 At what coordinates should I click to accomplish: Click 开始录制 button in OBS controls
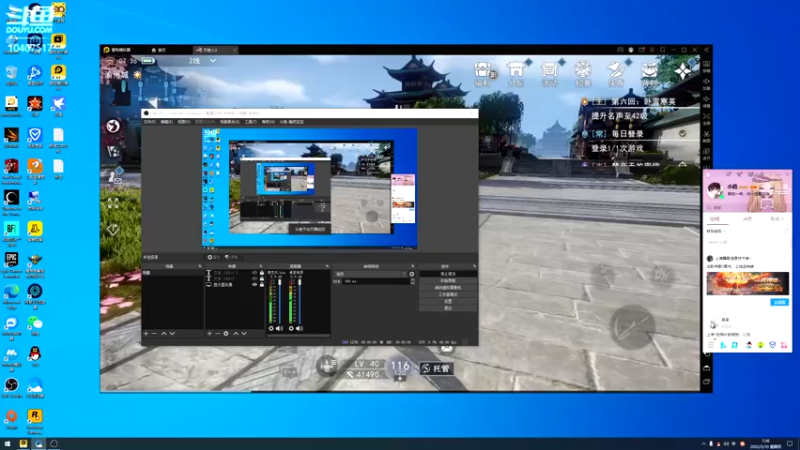coord(448,281)
